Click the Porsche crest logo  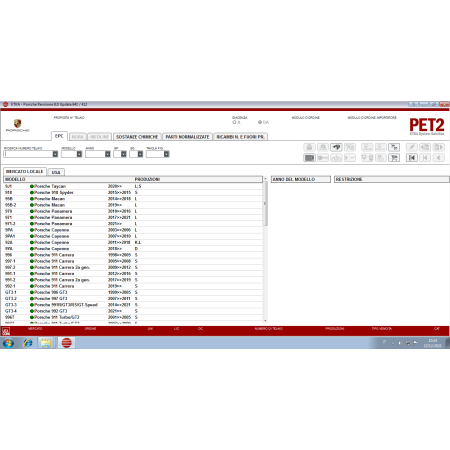(x=18, y=123)
